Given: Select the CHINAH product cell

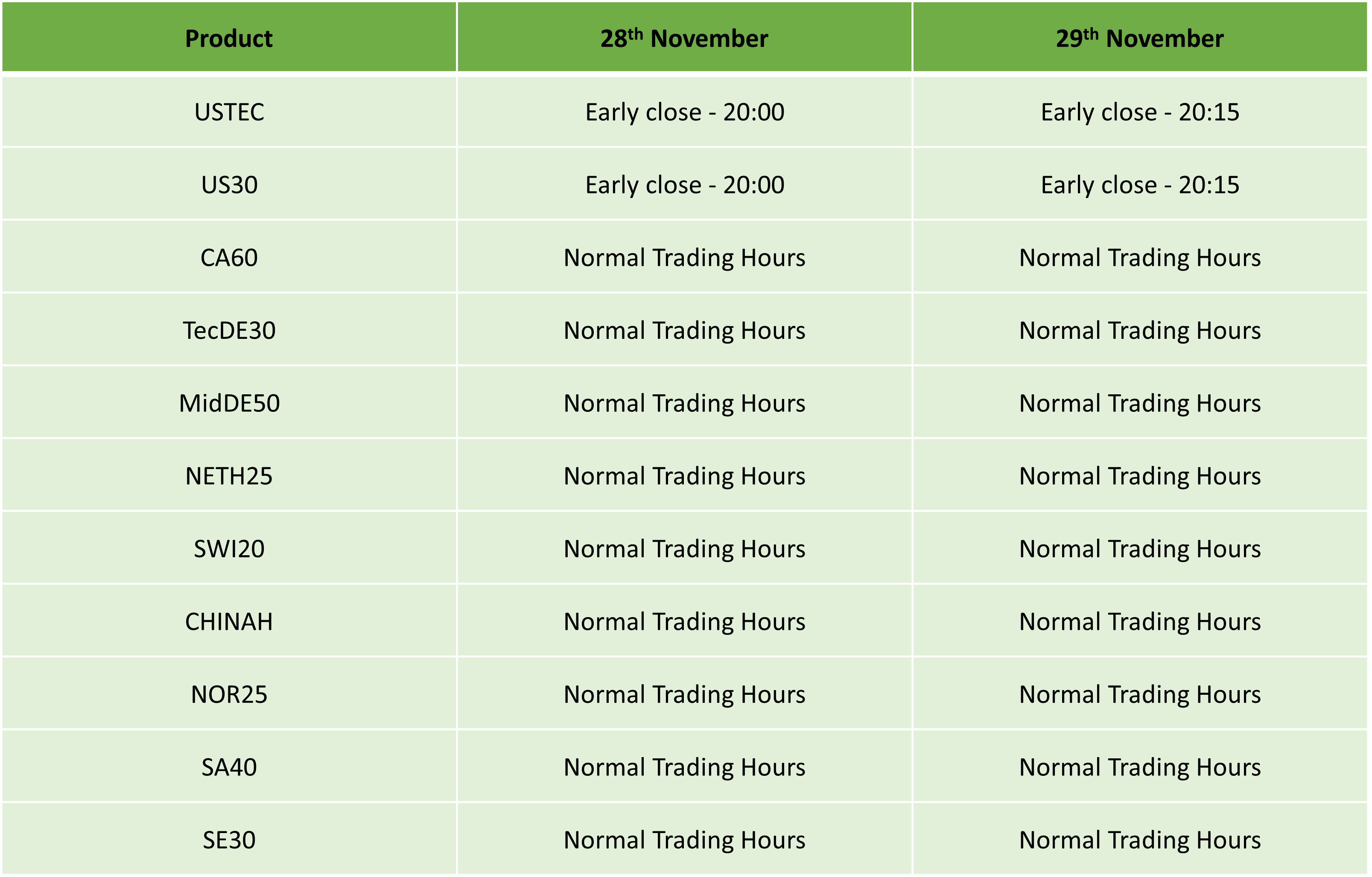Looking at the screenshot, I should tap(229, 621).
